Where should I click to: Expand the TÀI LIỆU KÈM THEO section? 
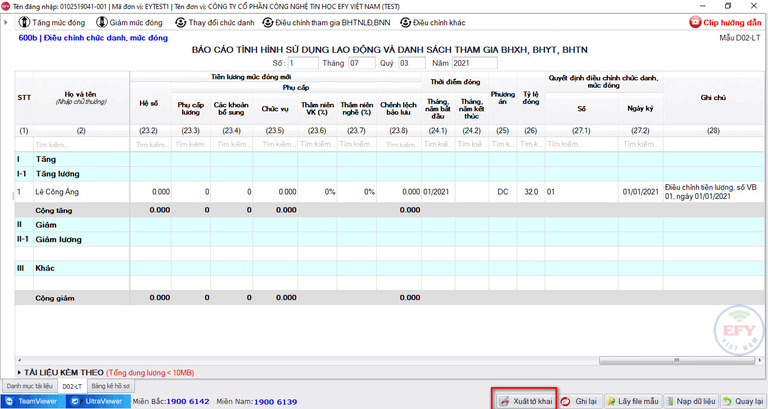[19, 373]
